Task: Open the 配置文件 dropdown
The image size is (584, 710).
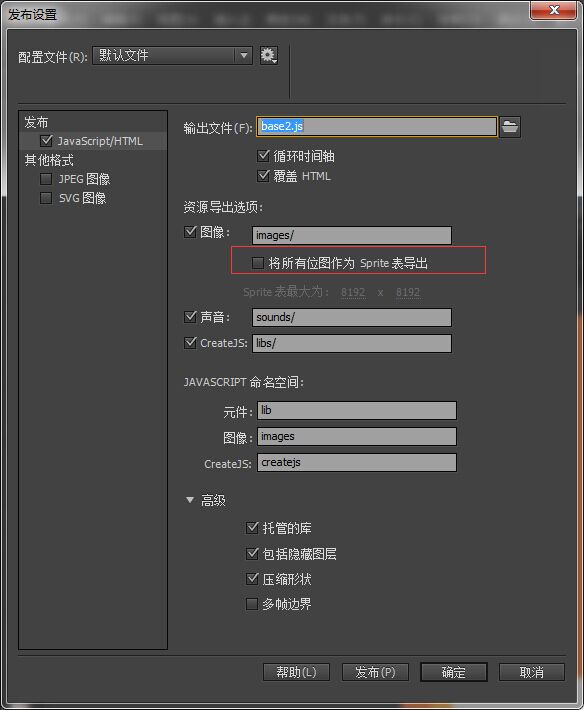Action: pyautogui.click(x=172, y=56)
